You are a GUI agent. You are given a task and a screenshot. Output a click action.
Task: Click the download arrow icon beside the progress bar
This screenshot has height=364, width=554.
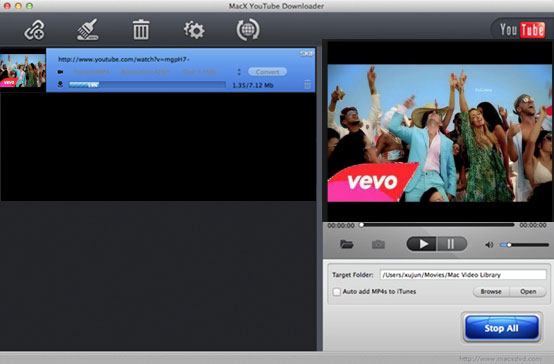[60, 84]
